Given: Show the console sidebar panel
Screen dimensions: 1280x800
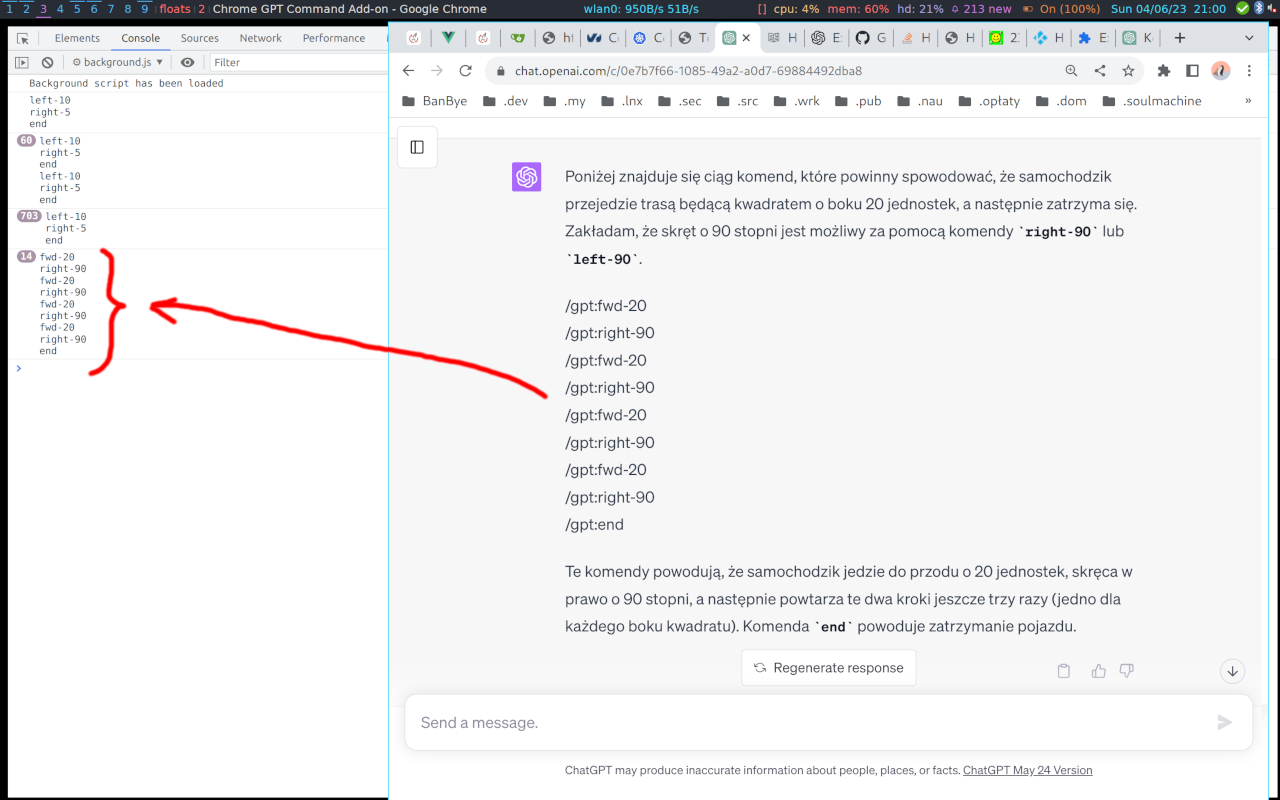Looking at the screenshot, I should coord(22,62).
